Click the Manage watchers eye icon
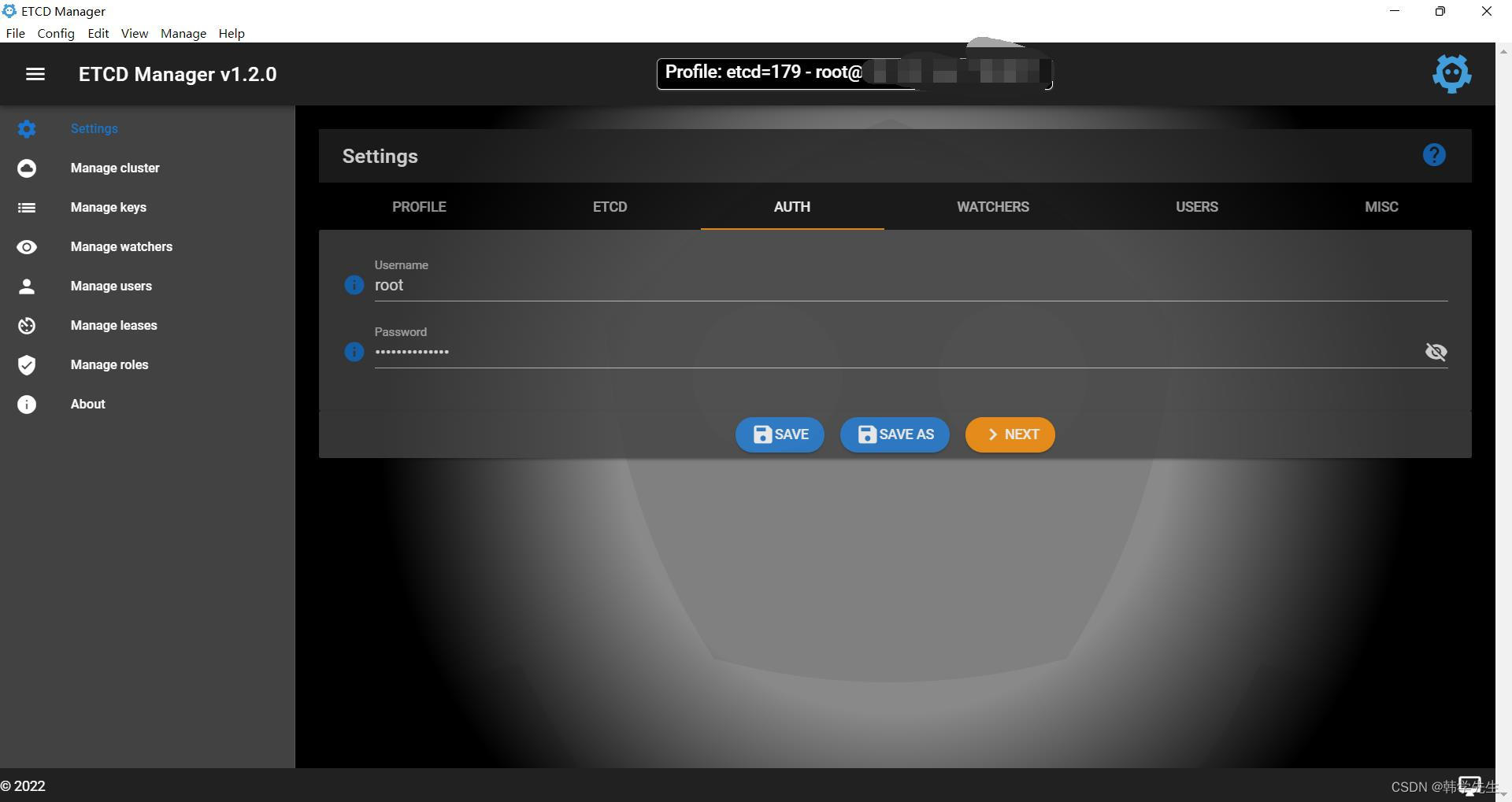This screenshot has height=802, width=1512. [x=27, y=246]
